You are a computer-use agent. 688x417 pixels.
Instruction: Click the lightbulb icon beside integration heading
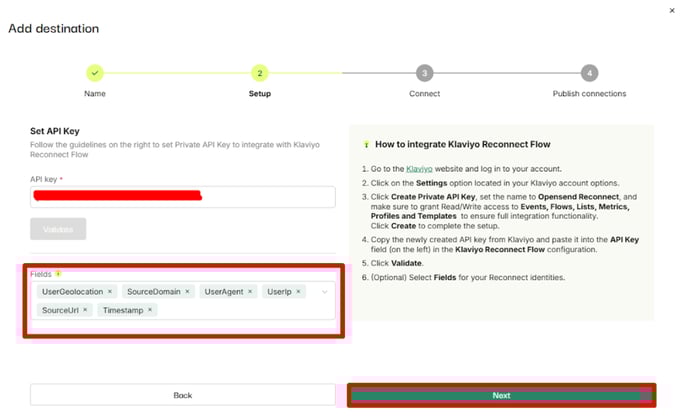pos(366,144)
